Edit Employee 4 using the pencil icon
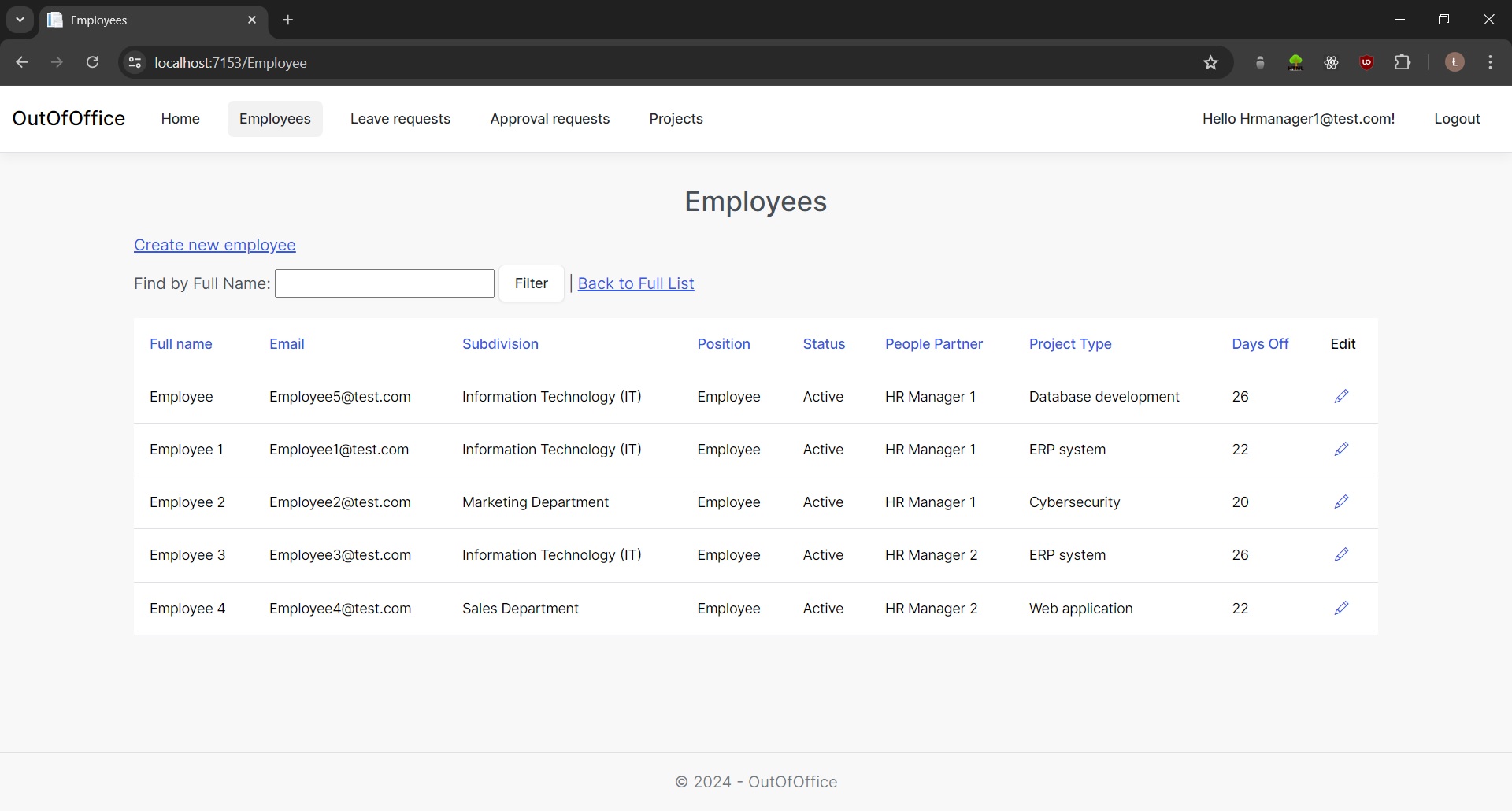This screenshot has height=811, width=1512. tap(1341, 608)
